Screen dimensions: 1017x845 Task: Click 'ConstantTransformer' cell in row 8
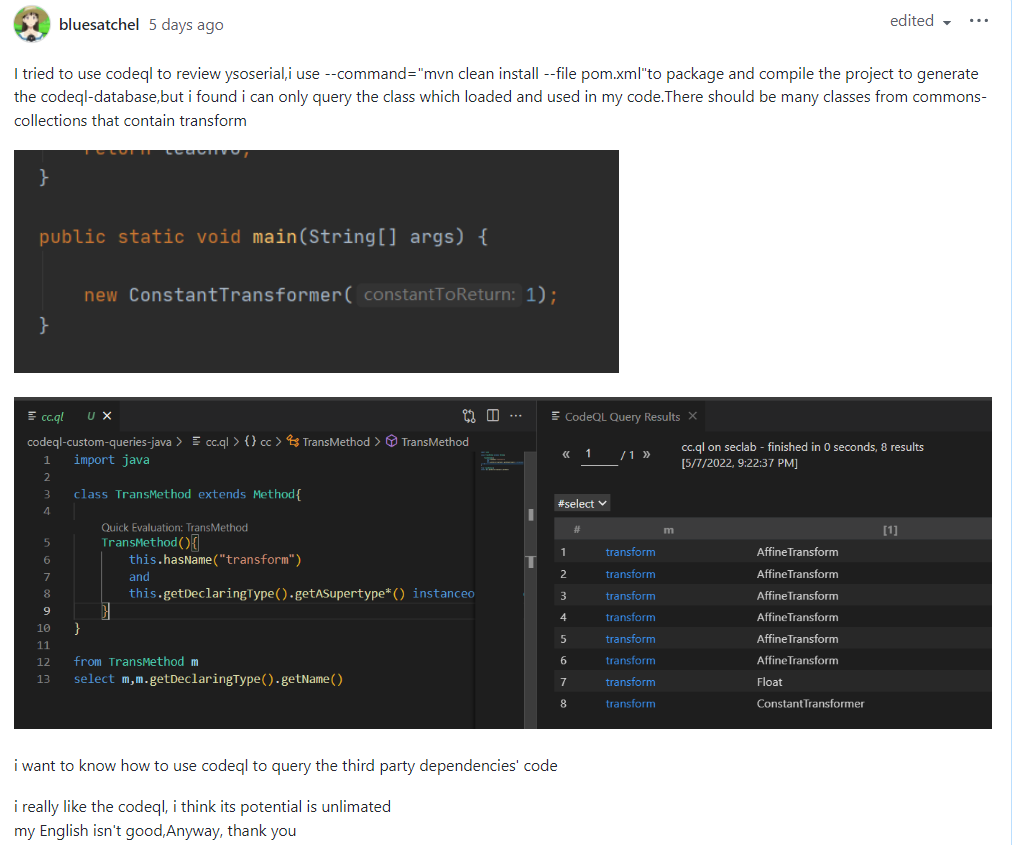coord(810,703)
